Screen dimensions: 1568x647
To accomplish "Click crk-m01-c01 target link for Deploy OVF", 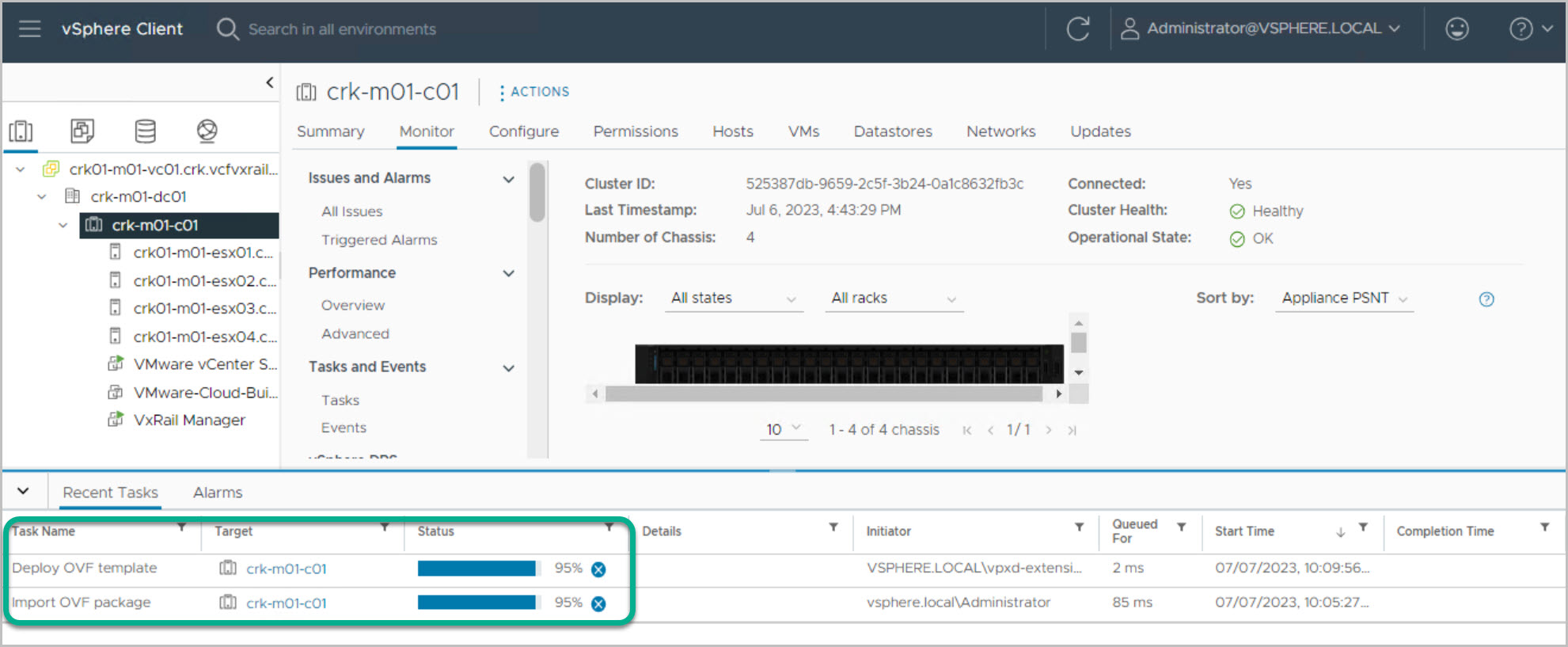I will click(x=286, y=569).
